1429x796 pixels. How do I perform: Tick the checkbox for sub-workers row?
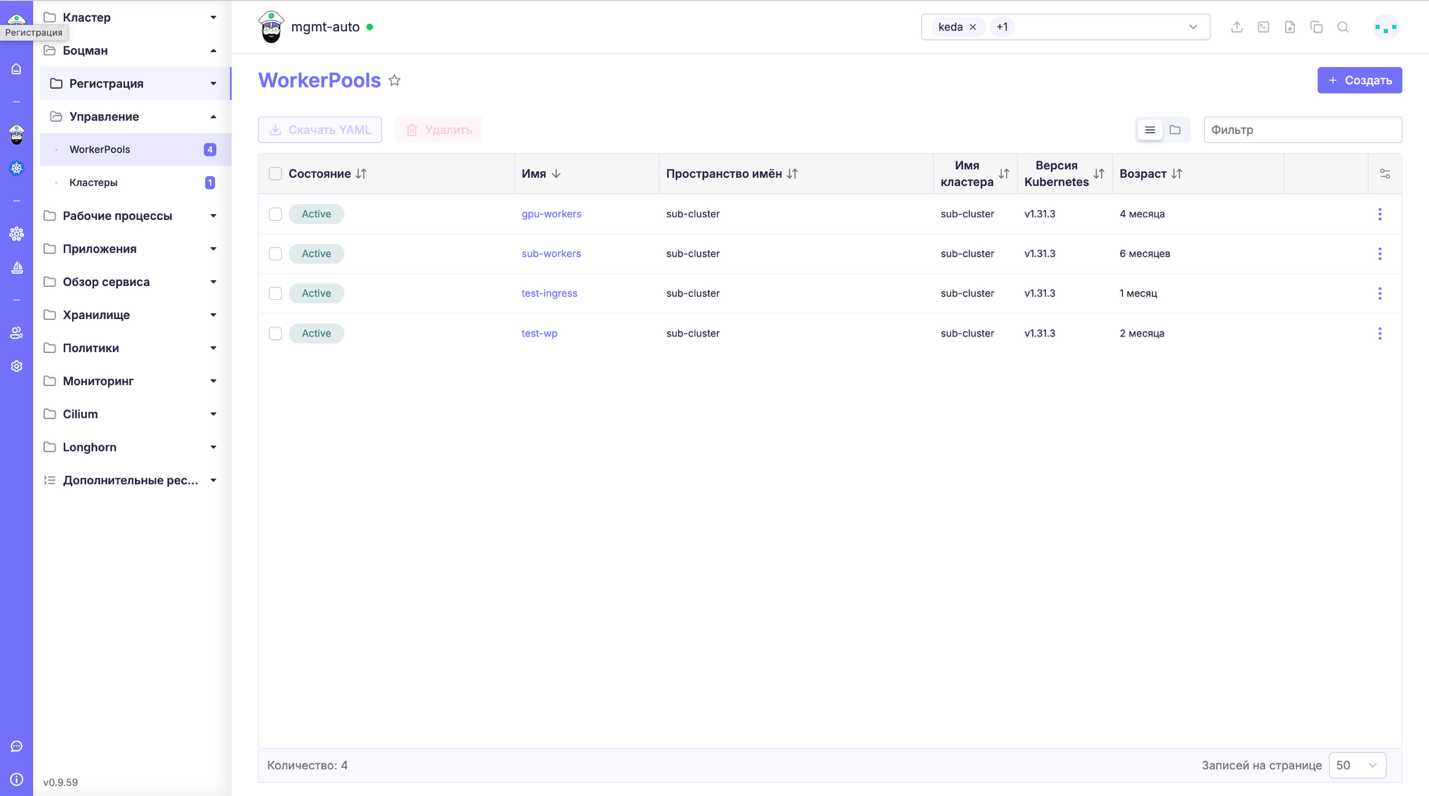(x=275, y=254)
